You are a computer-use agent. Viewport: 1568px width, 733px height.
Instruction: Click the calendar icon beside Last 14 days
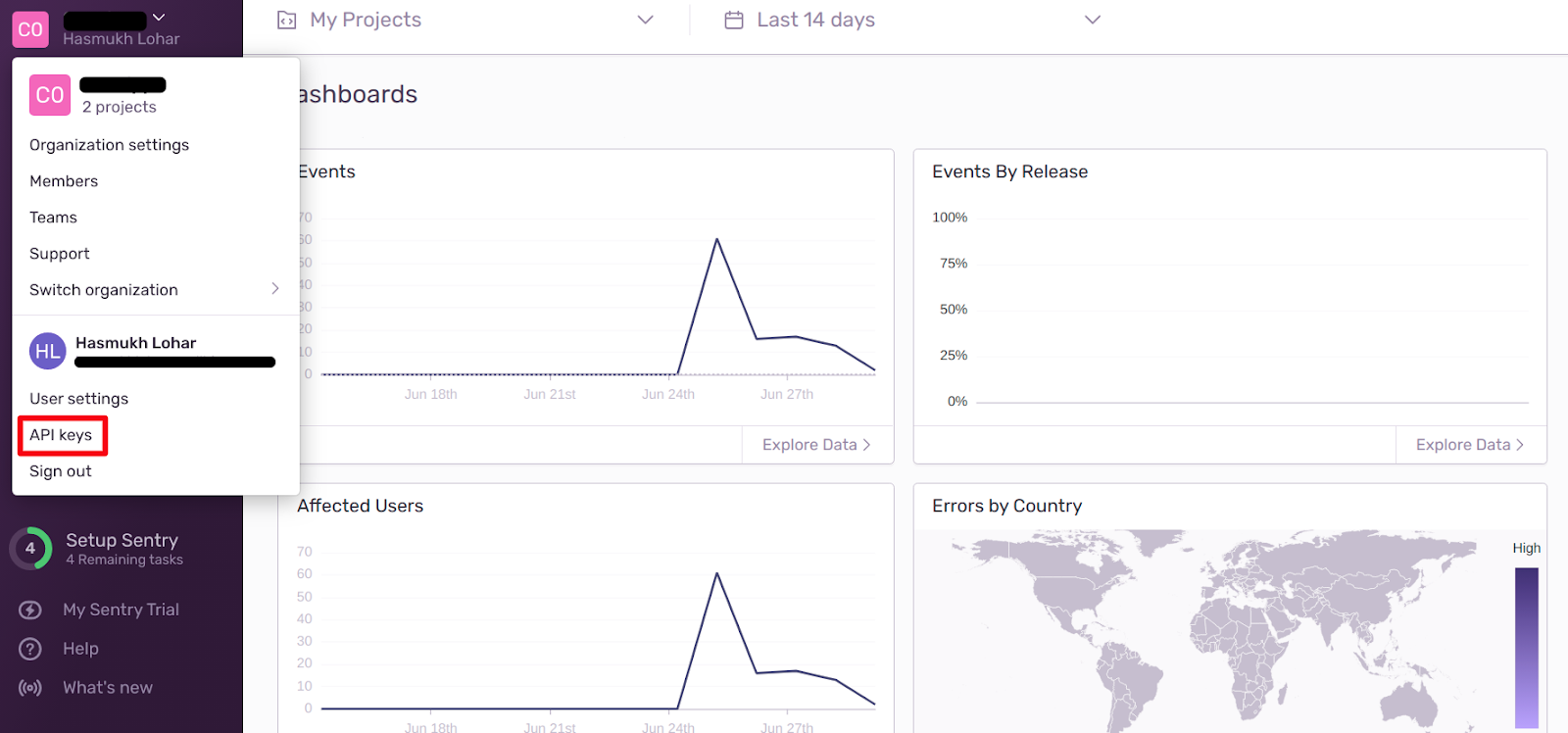pyautogui.click(x=734, y=20)
